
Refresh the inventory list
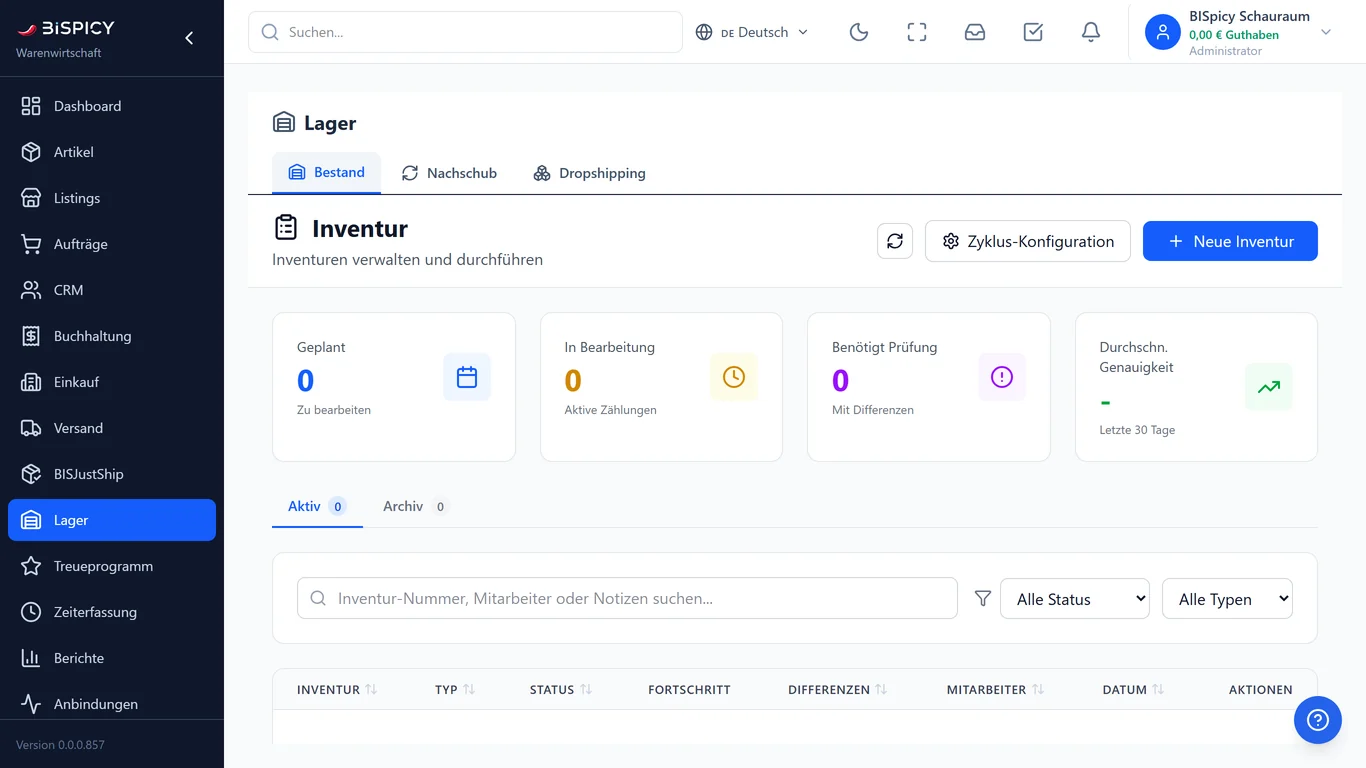895,241
